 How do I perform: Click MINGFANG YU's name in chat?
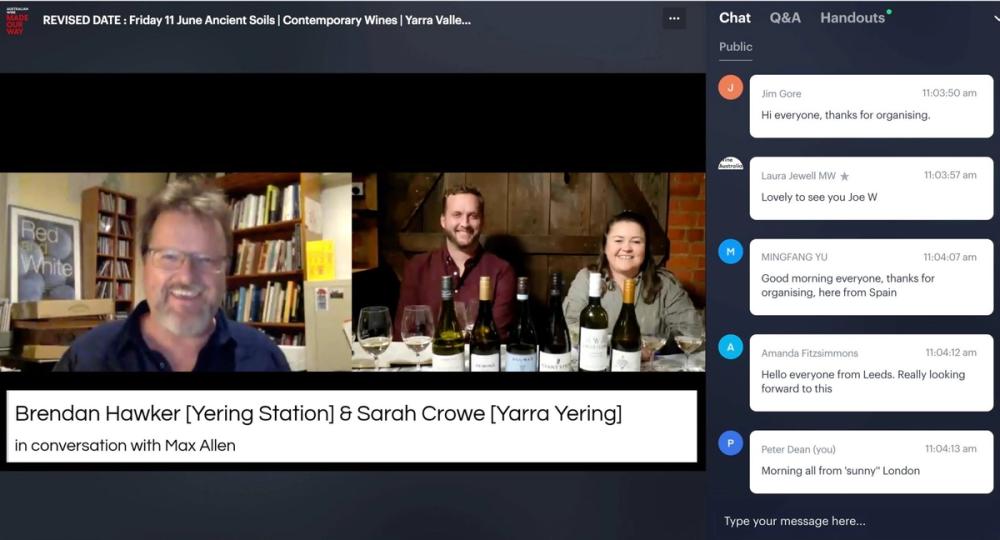(x=794, y=258)
